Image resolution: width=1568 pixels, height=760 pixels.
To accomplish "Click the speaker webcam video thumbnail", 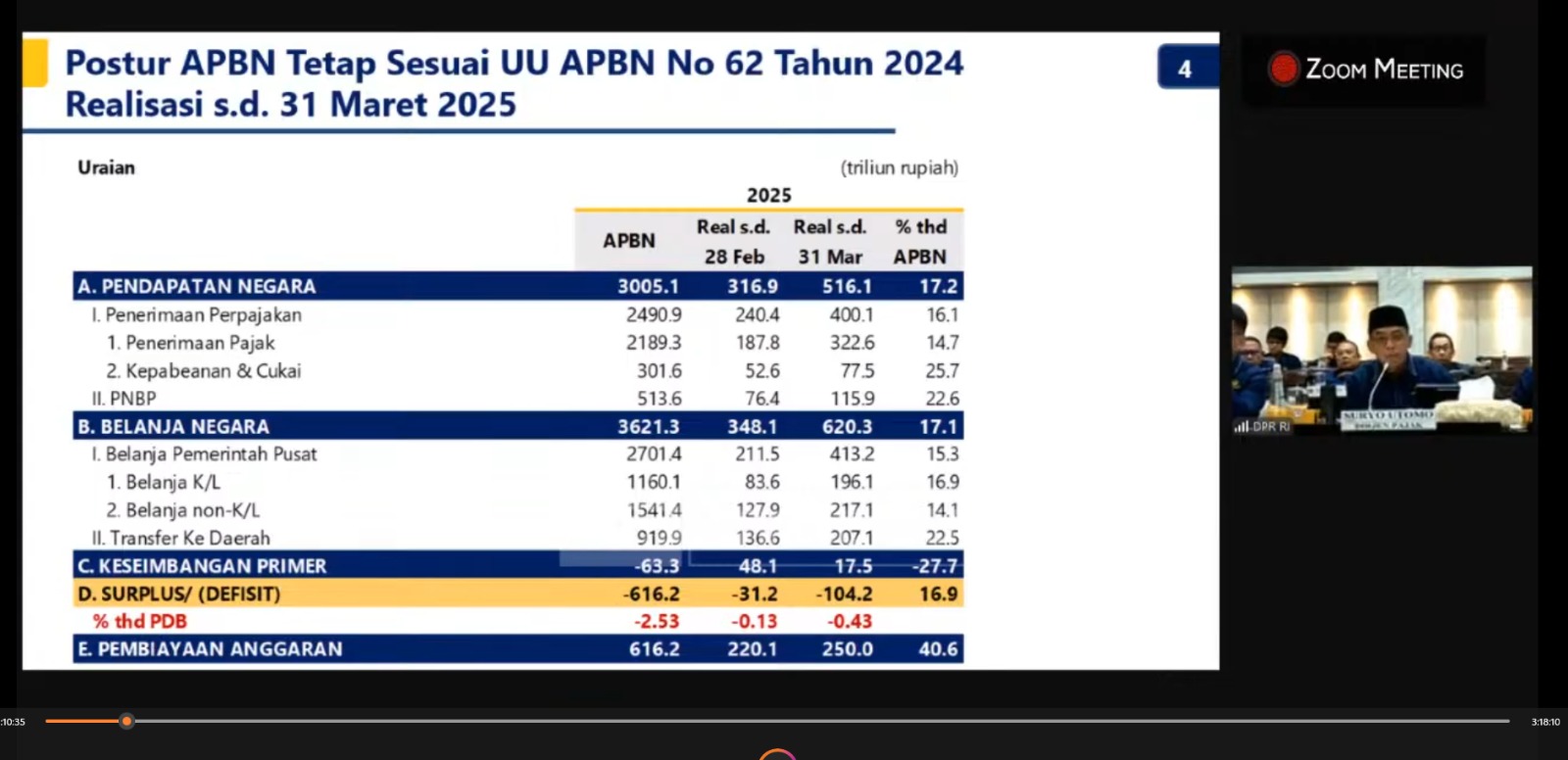I will pyautogui.click(x=1382, y=350).
